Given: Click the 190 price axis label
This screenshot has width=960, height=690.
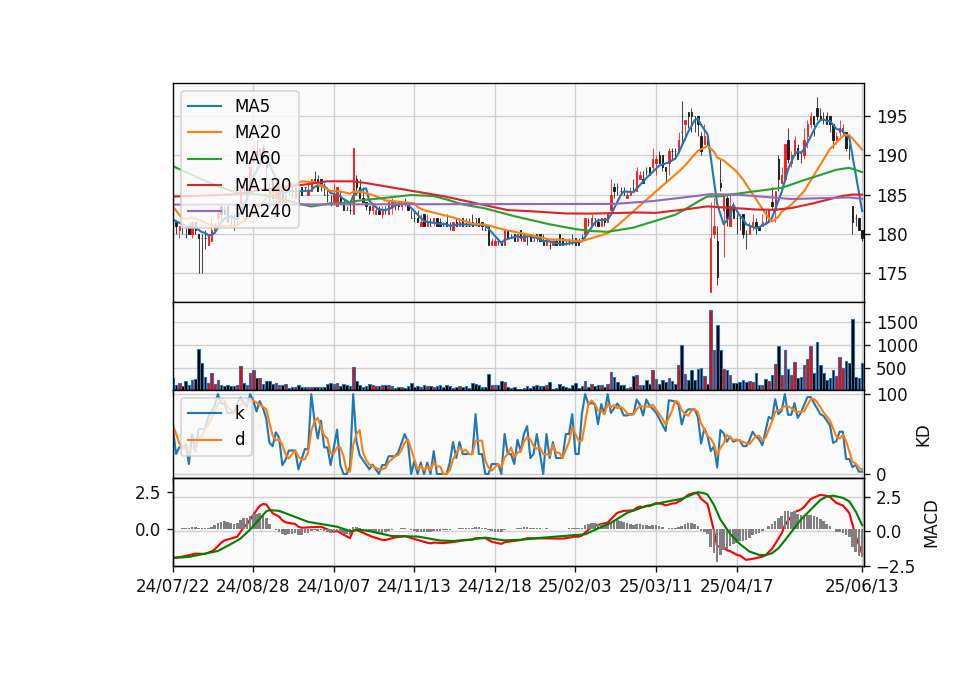Looking at the screenshot, I should pos(892,156).
